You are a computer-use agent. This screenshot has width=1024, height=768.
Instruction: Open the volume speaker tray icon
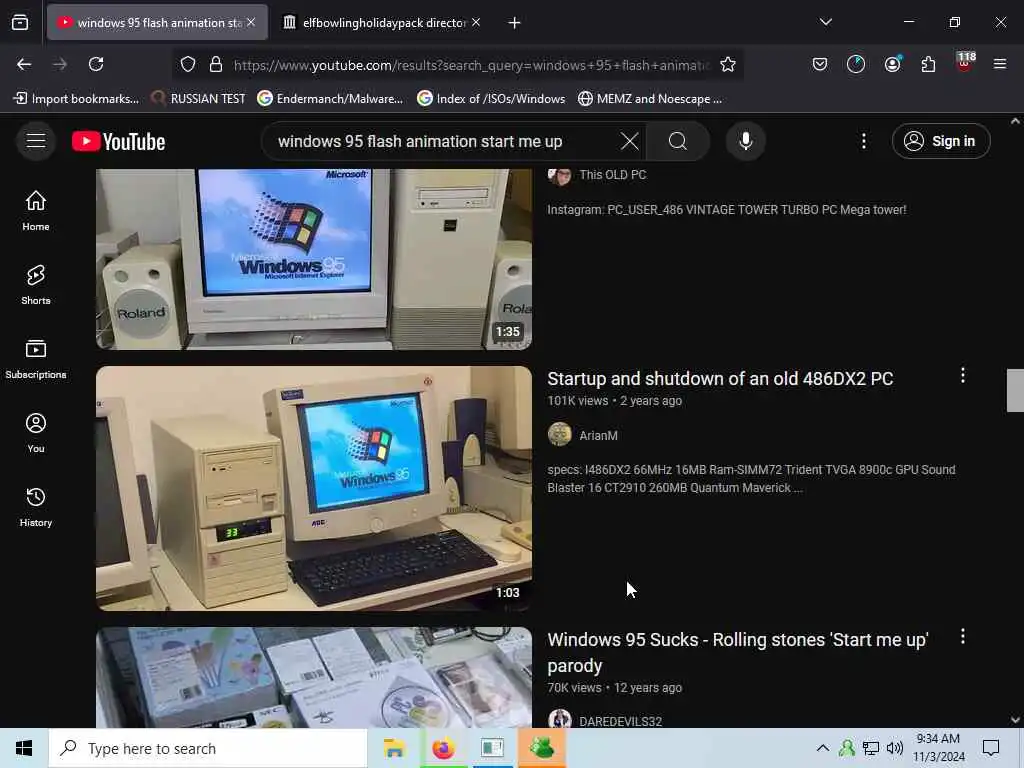894,748
